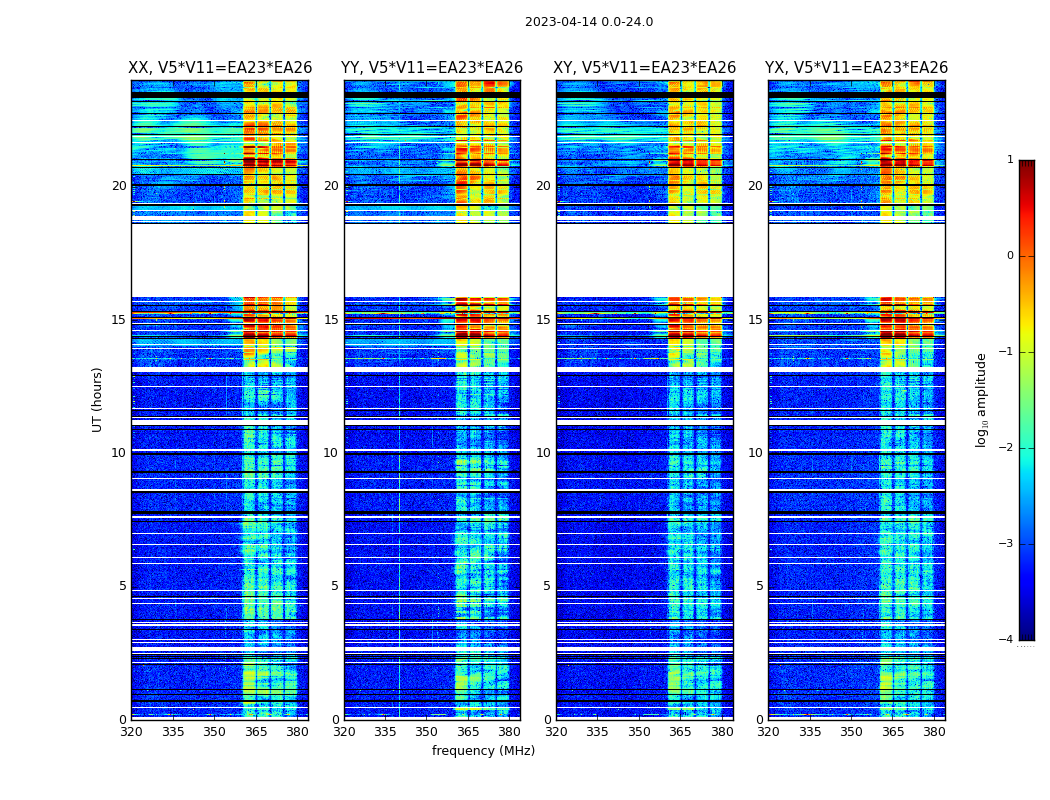Screen dimensions: 1050x800
Task: Click the 380 MHz tick under YX panel
Action: (x=934, y=732)
